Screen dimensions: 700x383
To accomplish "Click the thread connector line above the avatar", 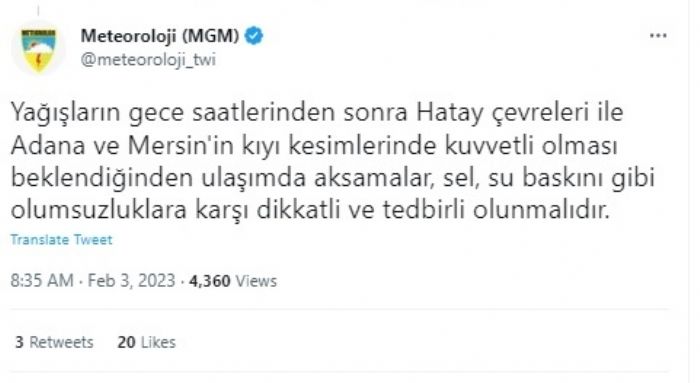I will (38, 10).
